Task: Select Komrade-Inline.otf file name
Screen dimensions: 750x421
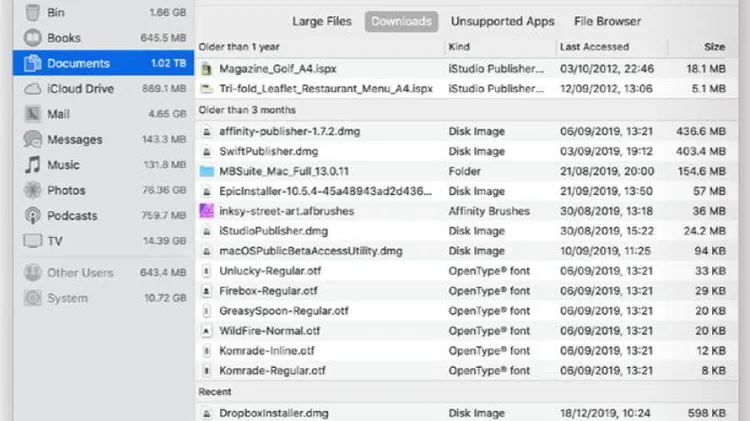Action: tap(267, 351)
